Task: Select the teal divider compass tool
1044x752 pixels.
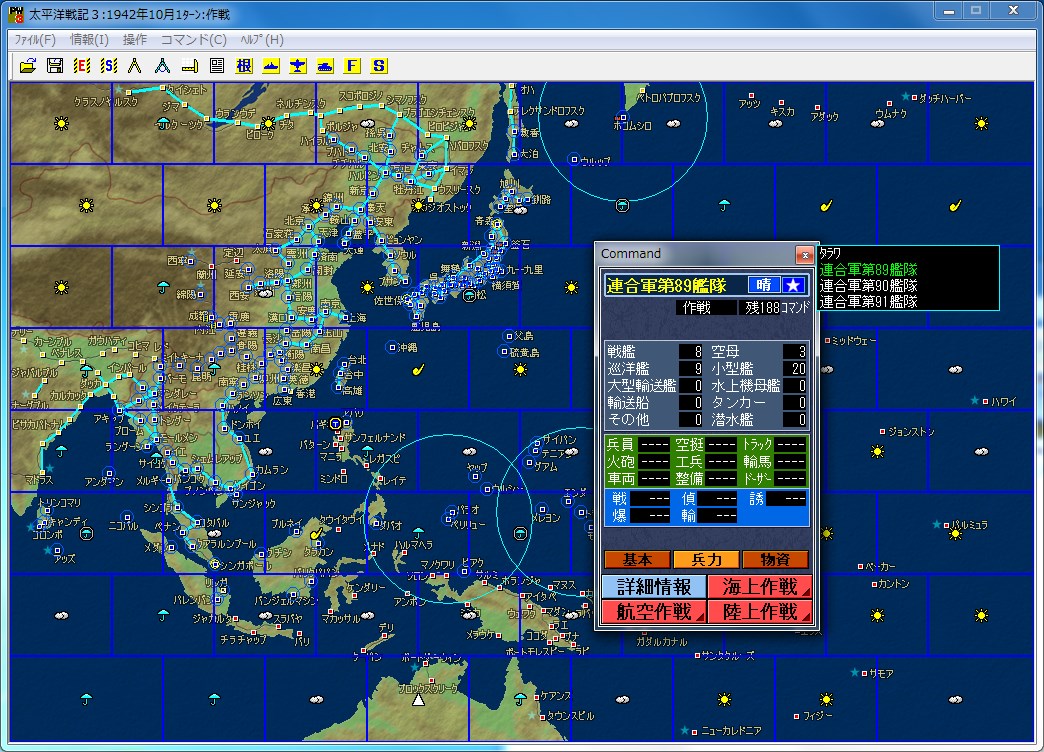Action: click(x=162, y=65)
